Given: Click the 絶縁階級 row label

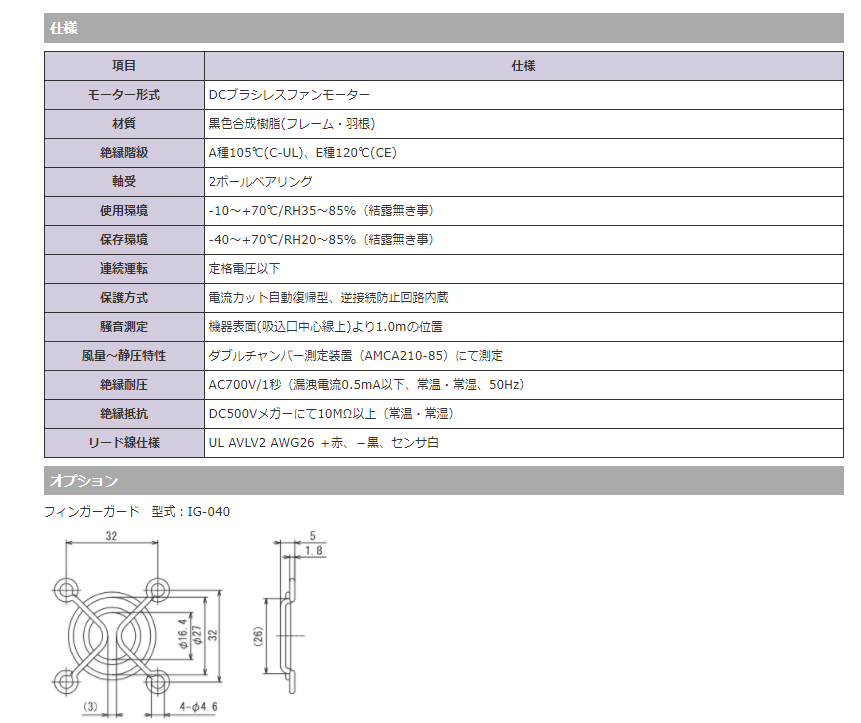Looking at the screenshot, I should 124,153.
